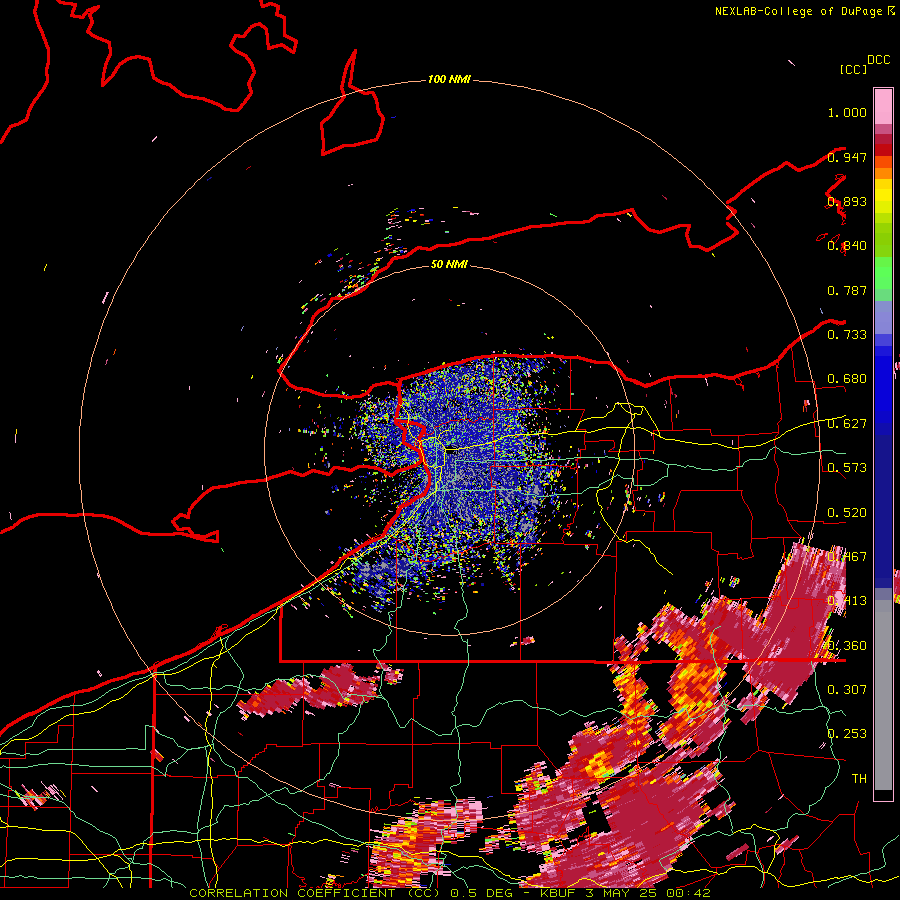Screen dimensions: 900x900
Task: Click the 0.627 scale value
Action: [847, 424]
